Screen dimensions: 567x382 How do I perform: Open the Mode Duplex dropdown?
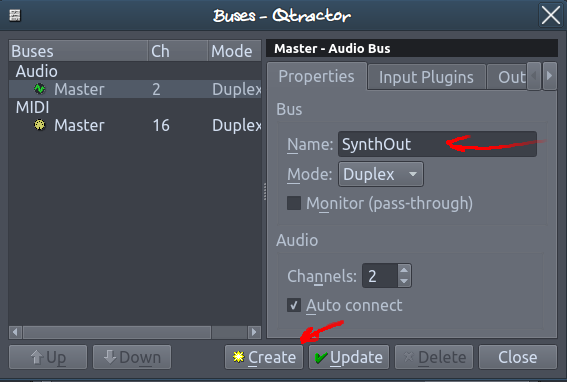tap(381, 174)
